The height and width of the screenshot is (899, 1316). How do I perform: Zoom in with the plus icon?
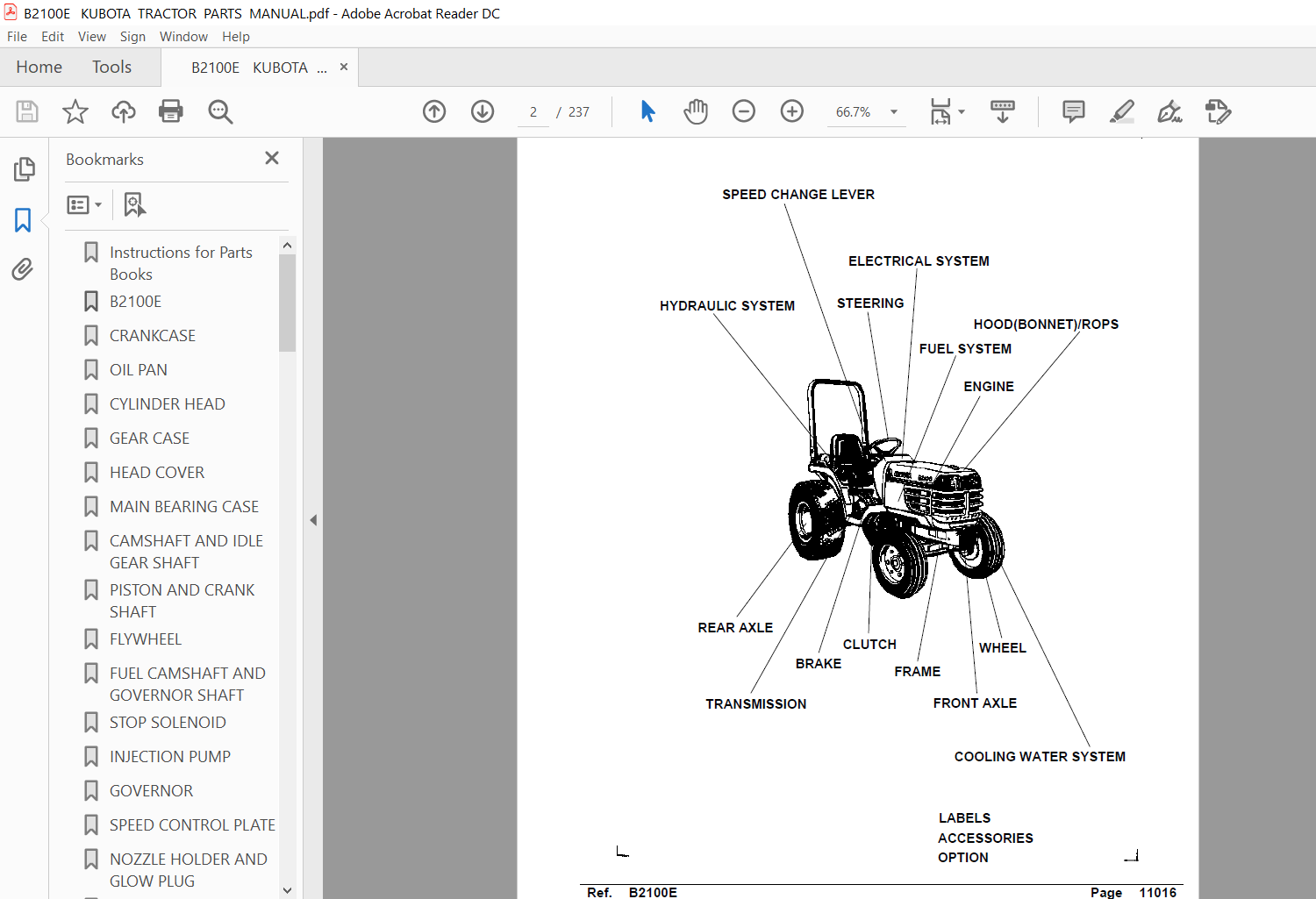pyautogui.click(x=792, y=111)
